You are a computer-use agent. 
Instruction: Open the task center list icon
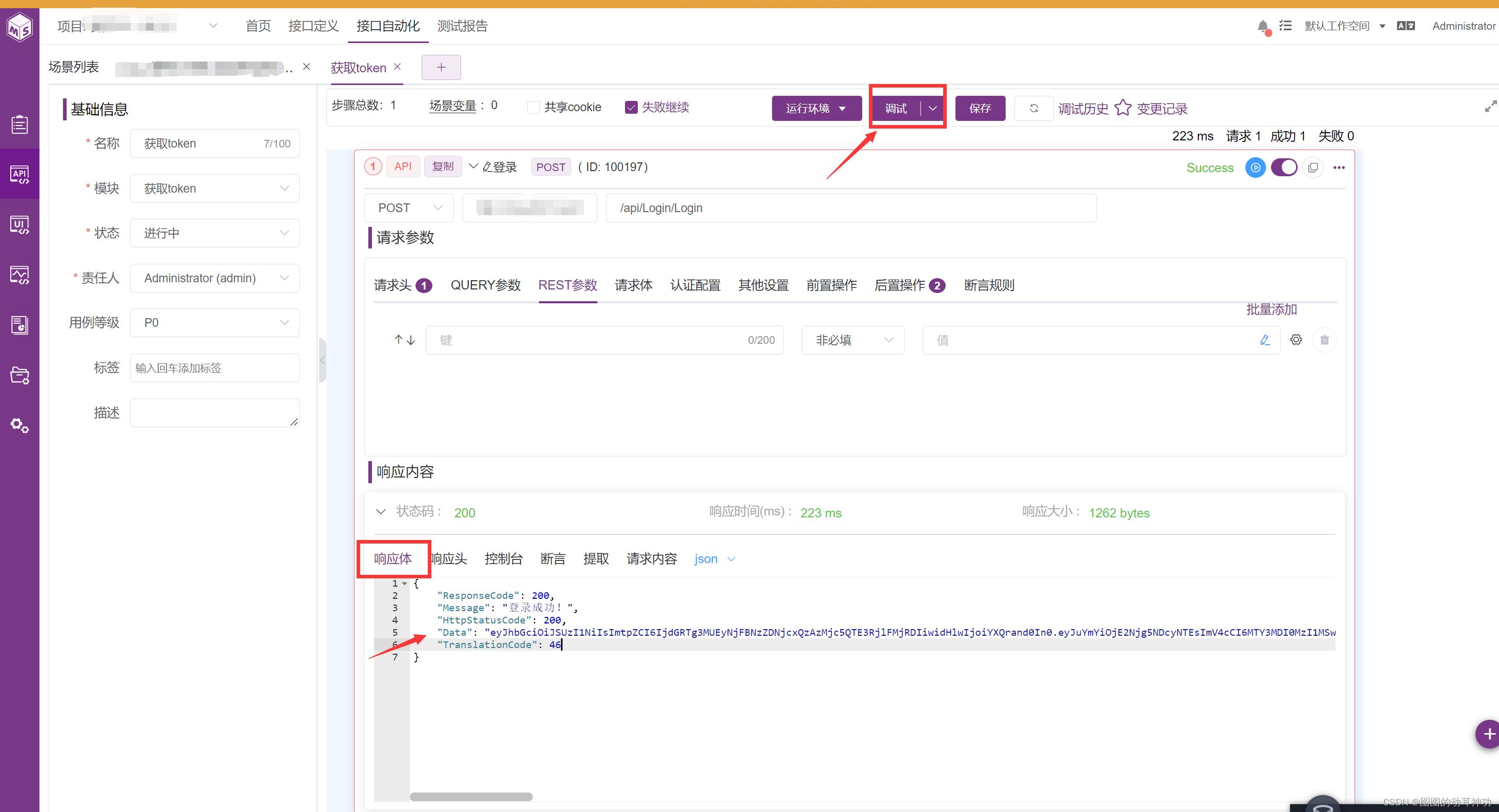click(x=1285, y=26)
